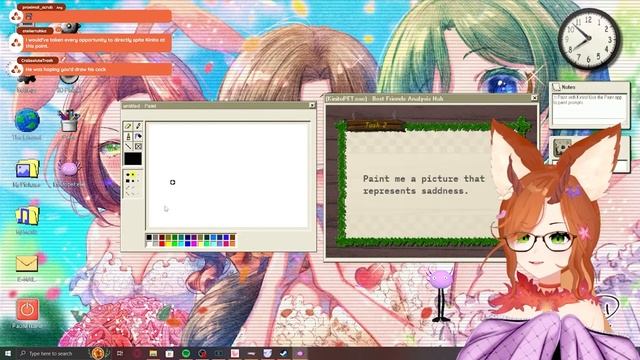Open the My Music folder icon
This screenshot has height=360, width=640.
click(x=27, y=216)
